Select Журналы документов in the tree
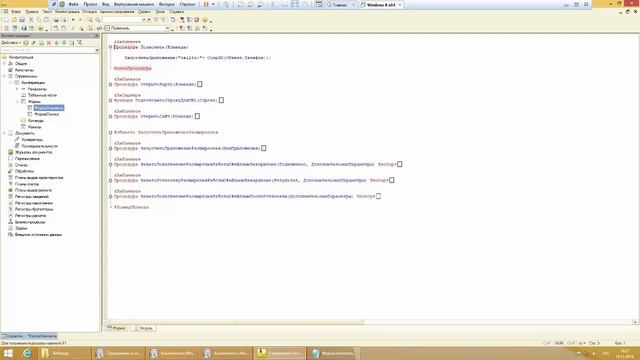 [x=33, y=152]
